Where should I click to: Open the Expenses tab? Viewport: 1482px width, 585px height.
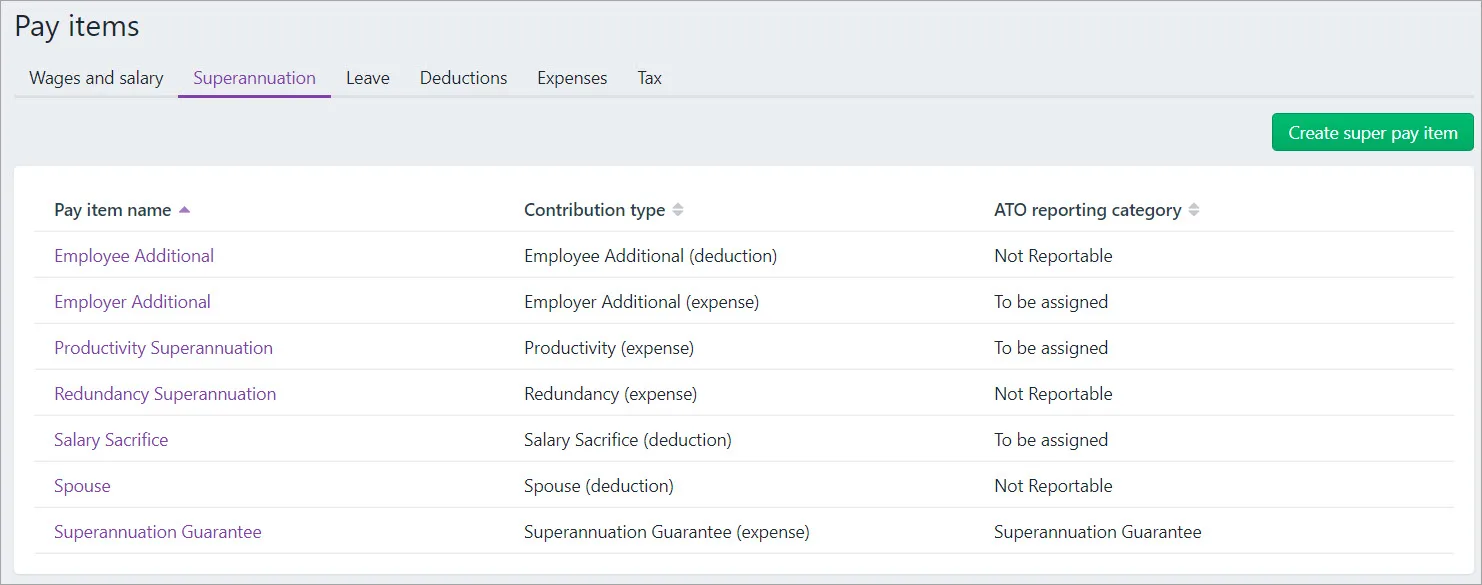click(x=572, y=78)
